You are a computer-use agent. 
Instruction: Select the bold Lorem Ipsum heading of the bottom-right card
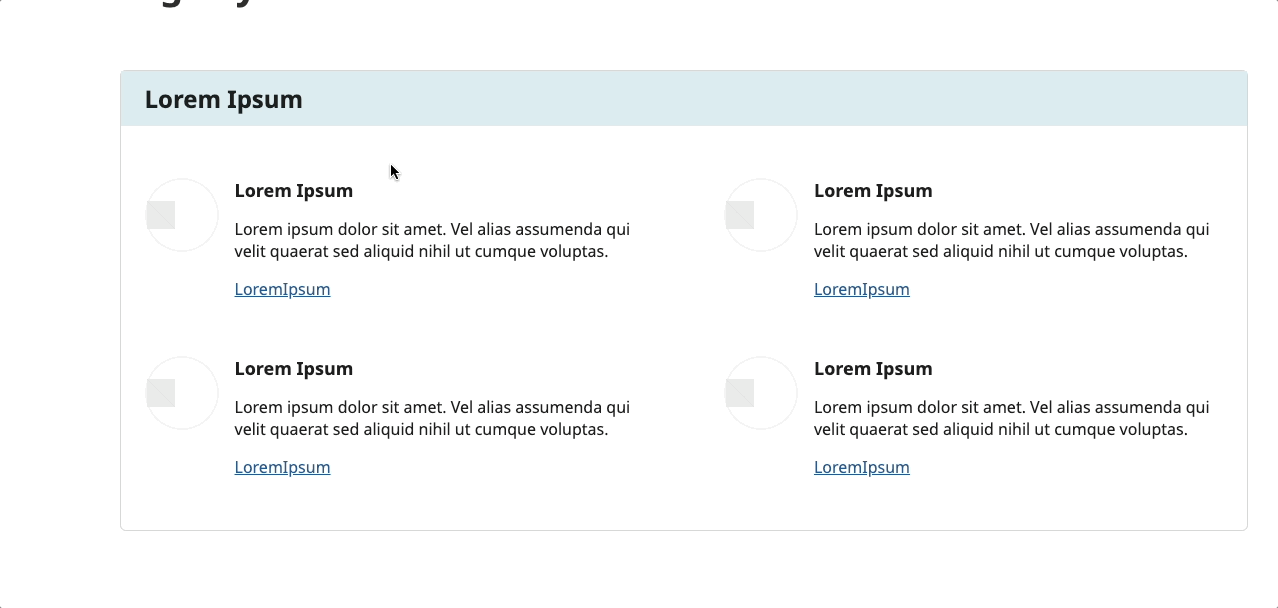(873, 369)
